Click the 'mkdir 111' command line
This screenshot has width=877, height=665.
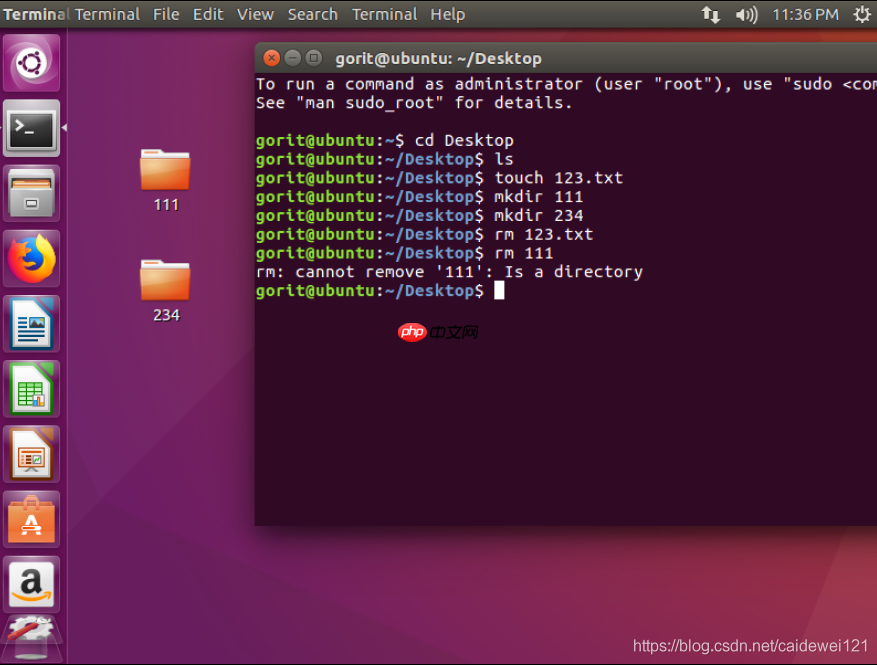419,197
